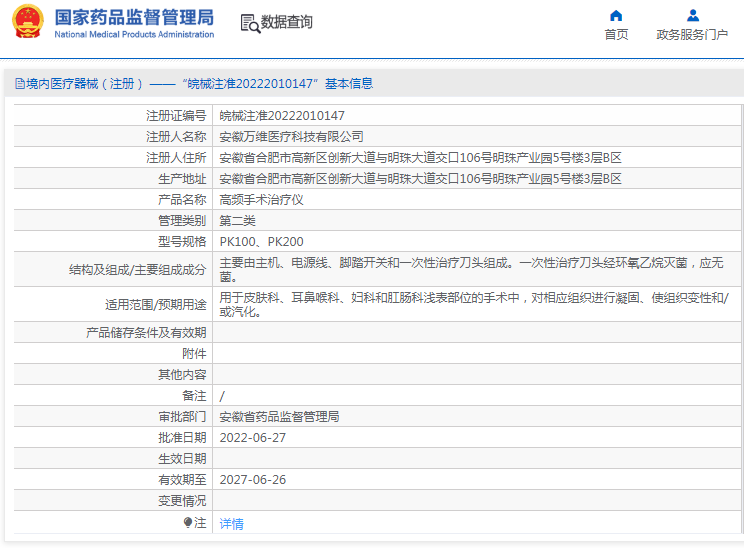Click 第二类 management category value
The height and width of the screenshot is (548, 744).
coord(237,221)
